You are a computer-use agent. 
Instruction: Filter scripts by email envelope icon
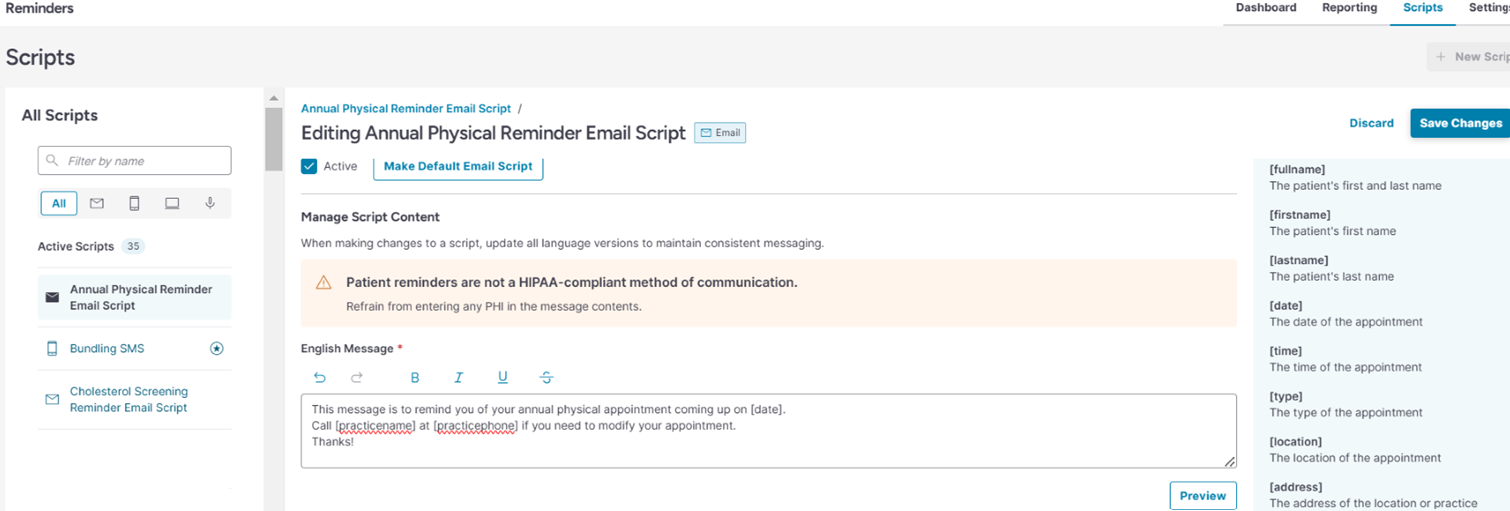tap(97, 204)
